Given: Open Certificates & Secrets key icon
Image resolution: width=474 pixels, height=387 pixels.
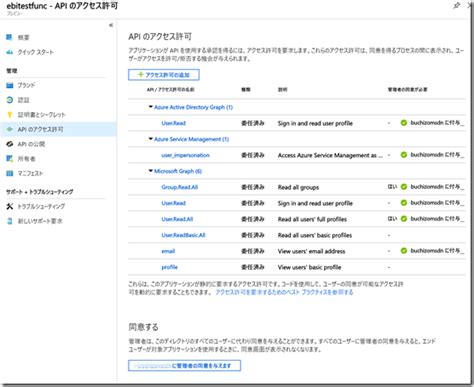Looking at the screenshot, I should [x=10, y=115].
